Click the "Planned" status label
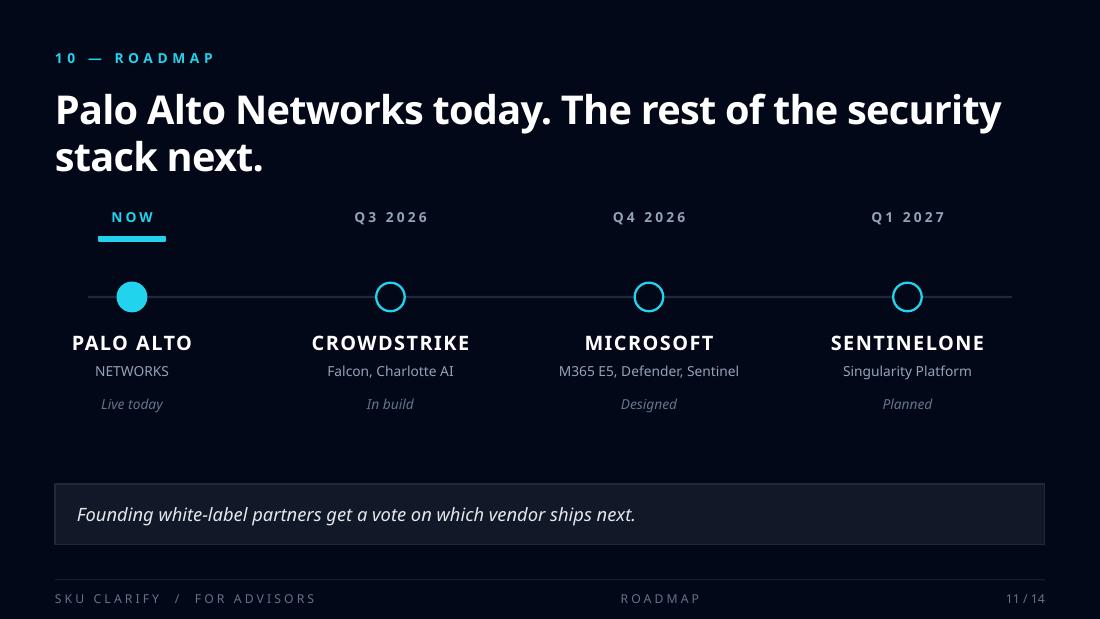The image size is (1100, 619). click(907, 404)
